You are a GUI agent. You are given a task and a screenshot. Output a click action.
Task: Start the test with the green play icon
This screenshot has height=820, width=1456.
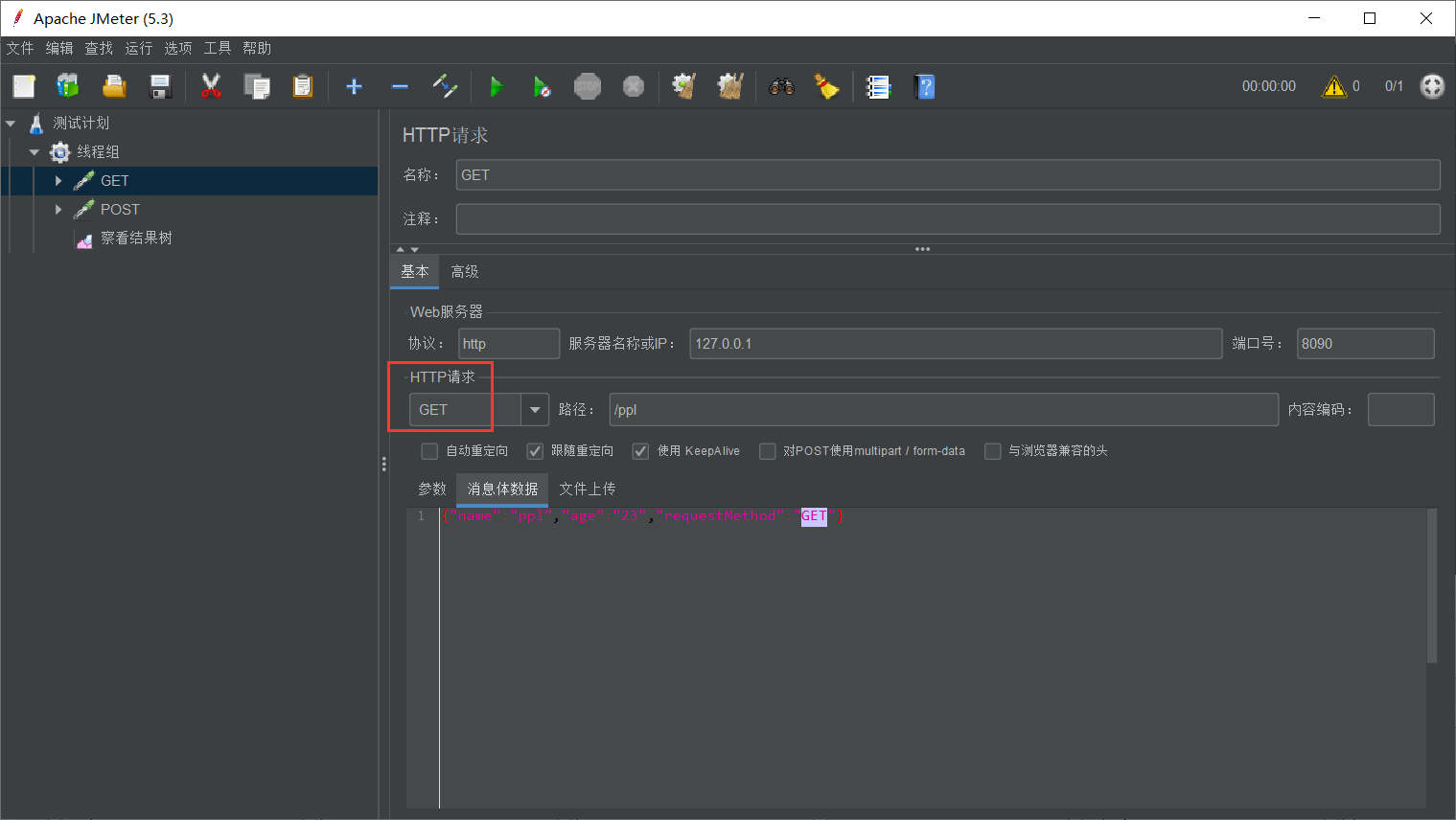pos(496,86)
